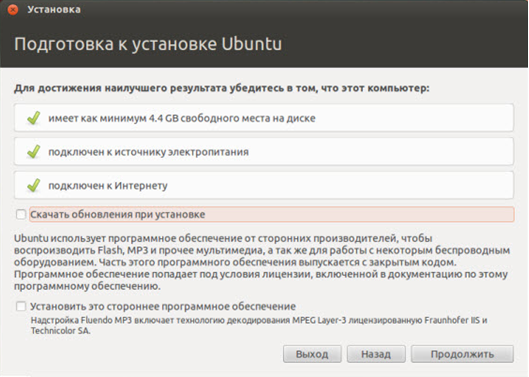Enable the 'Скачать обновления при установке' checkbox
This screenshot has height=377, width=529.
click(x=21, y=214)
